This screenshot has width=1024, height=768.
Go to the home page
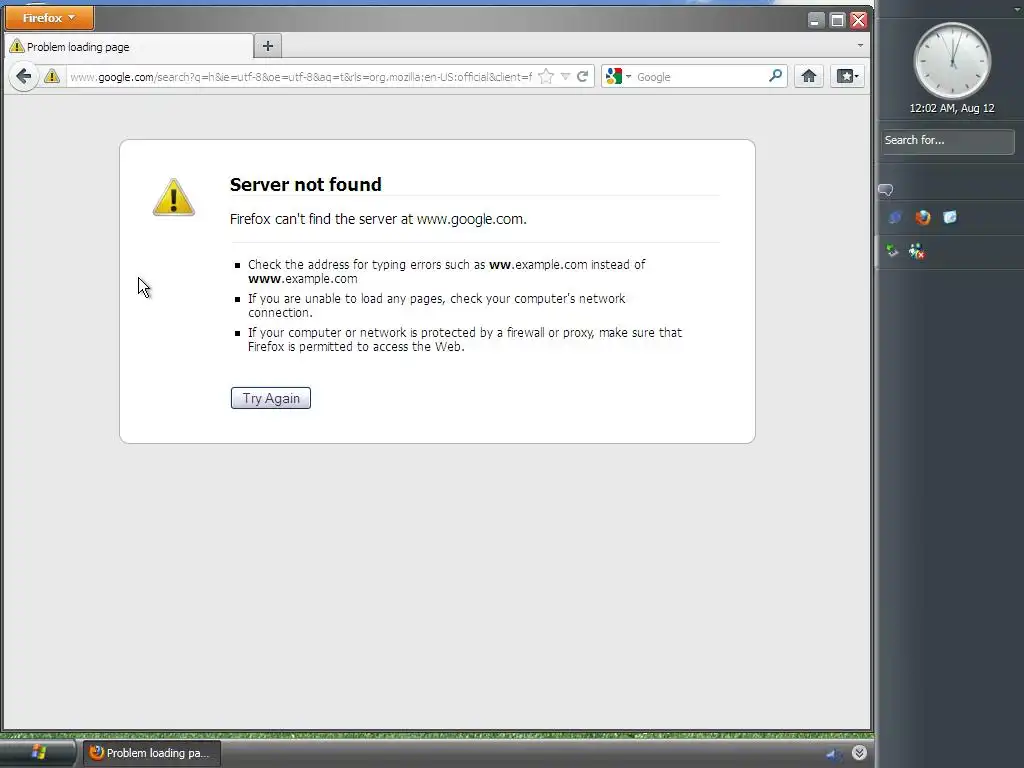809,76
